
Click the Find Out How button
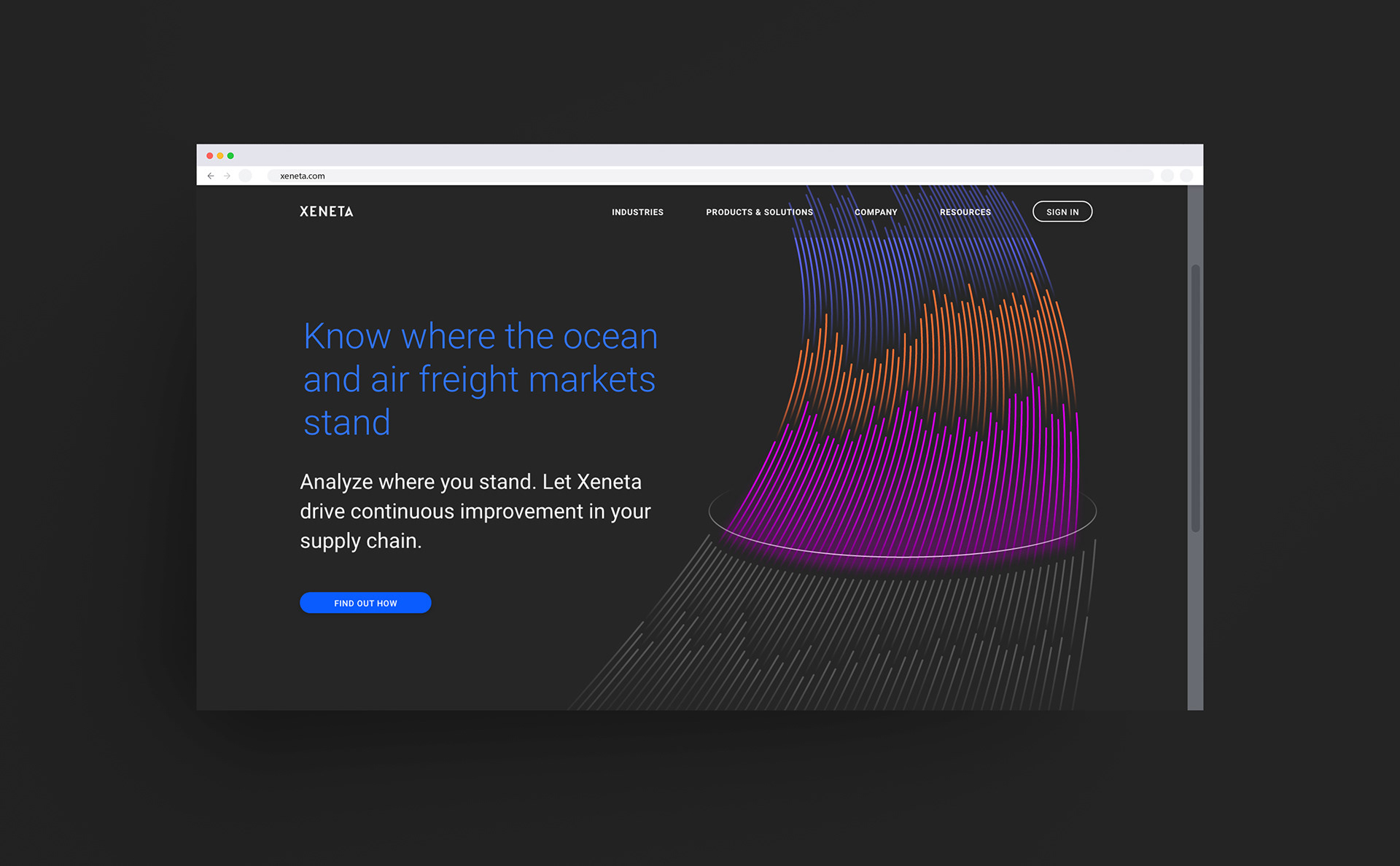365,603
